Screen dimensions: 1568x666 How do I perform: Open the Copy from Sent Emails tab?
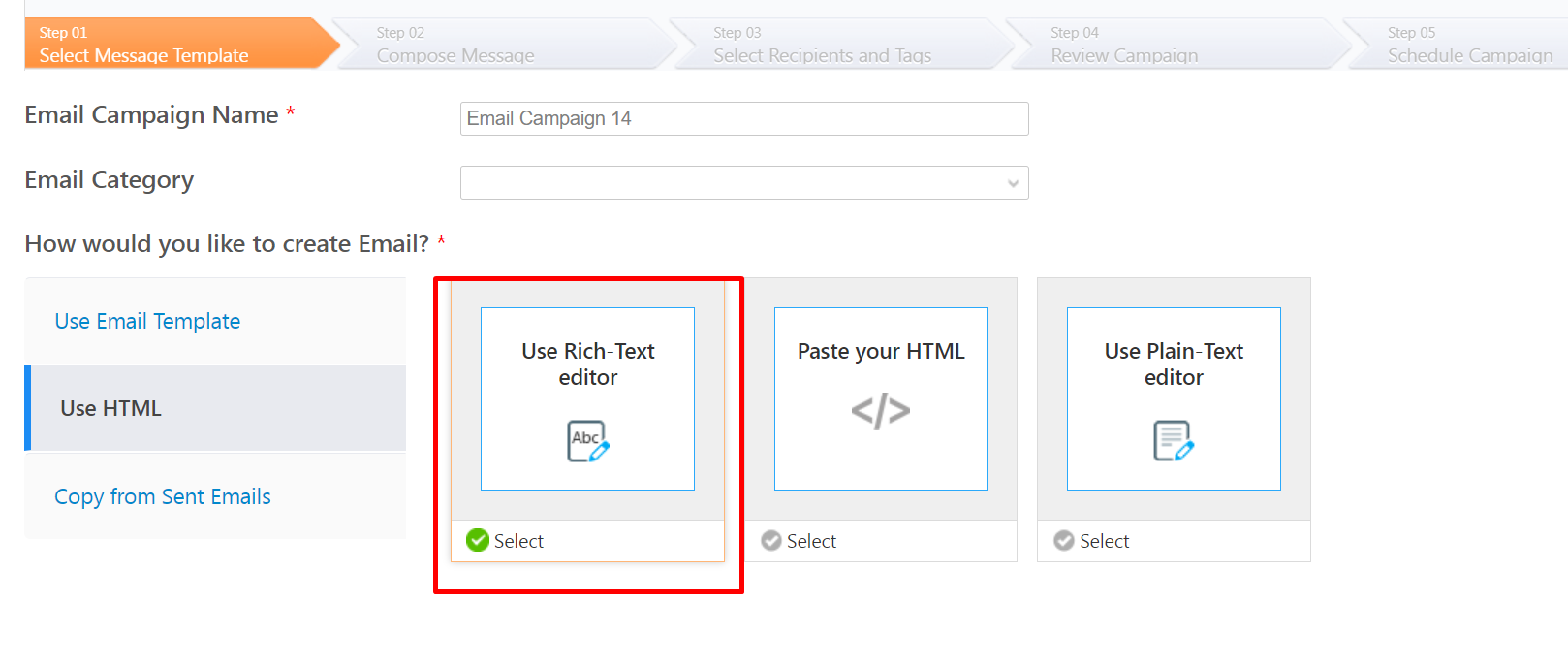[163, 496]
